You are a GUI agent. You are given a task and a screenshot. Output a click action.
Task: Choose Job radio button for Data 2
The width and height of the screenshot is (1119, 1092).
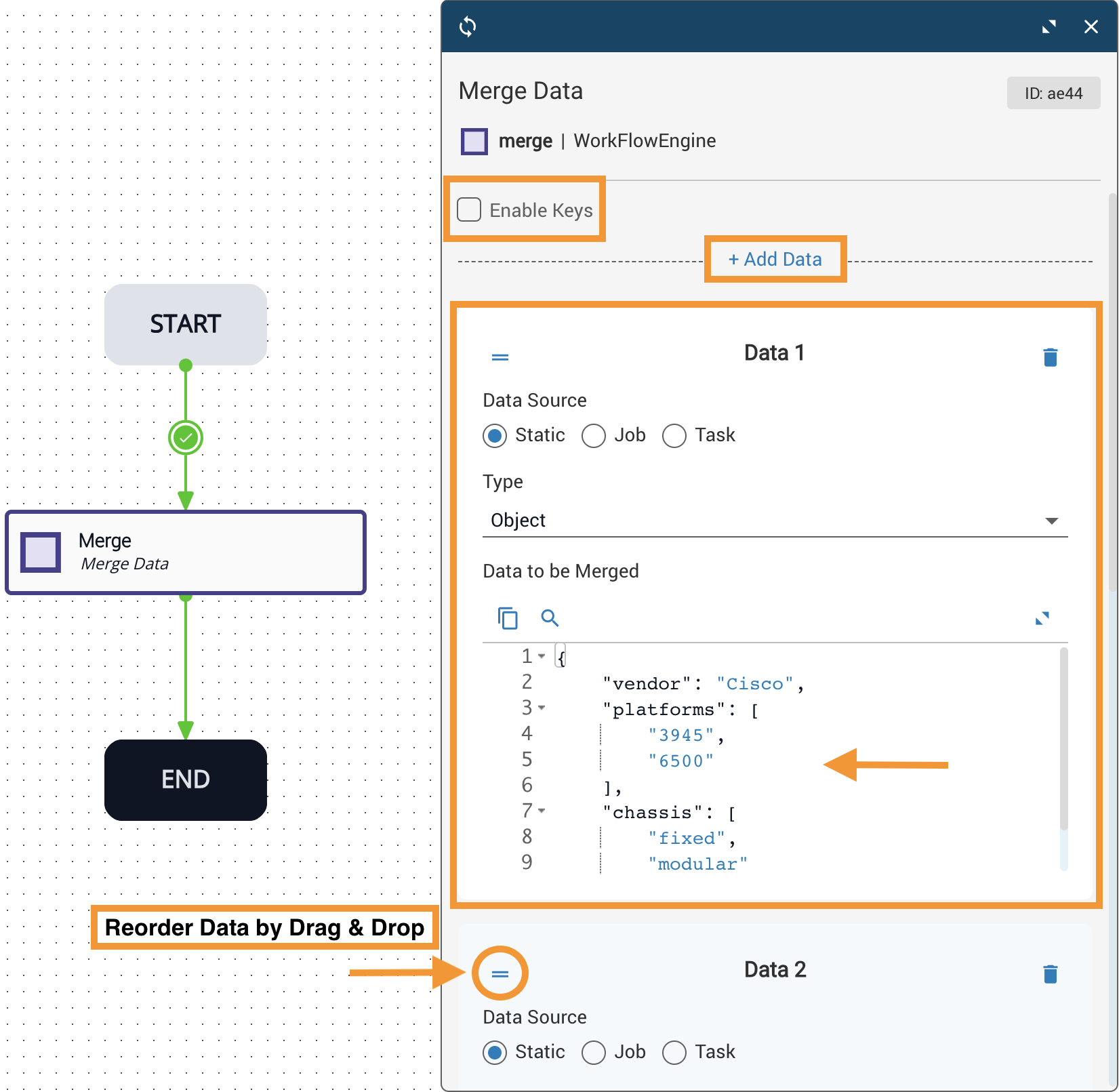[594, 1053]
